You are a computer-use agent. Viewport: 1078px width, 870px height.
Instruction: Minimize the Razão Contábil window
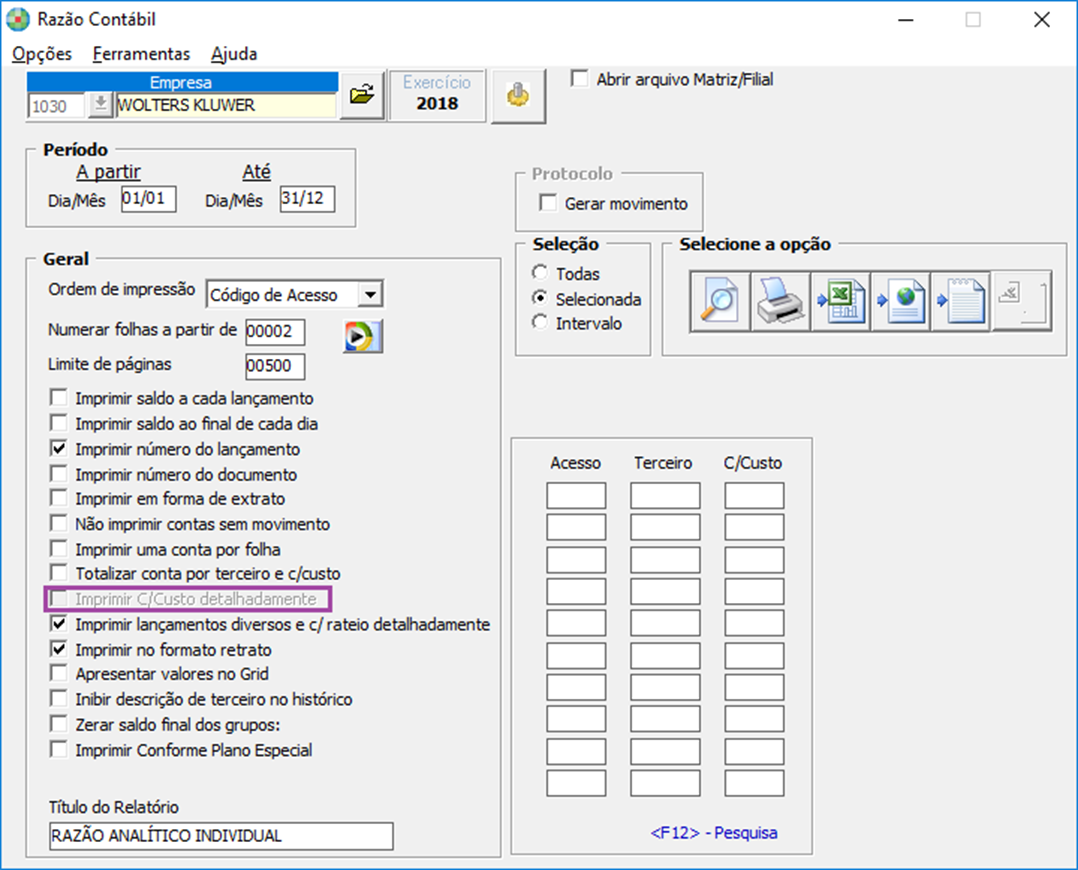click(x=906, y=19)
